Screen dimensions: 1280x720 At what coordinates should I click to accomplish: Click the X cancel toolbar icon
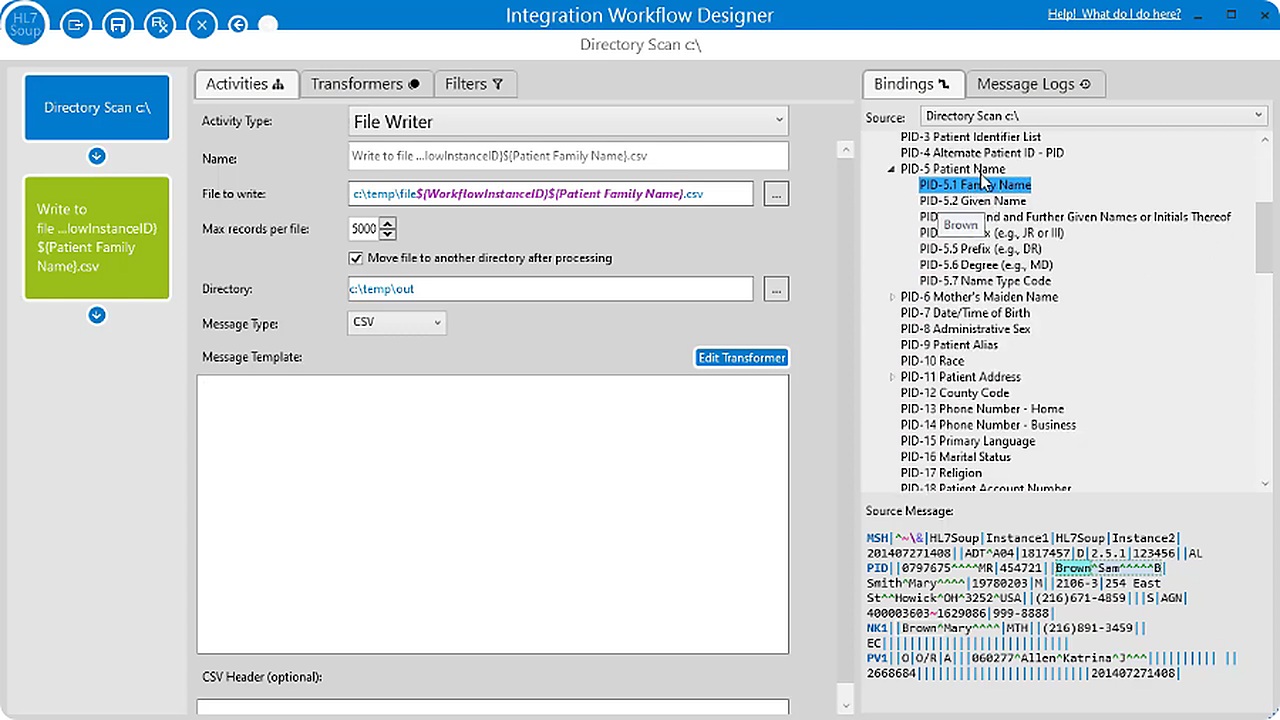202,24
